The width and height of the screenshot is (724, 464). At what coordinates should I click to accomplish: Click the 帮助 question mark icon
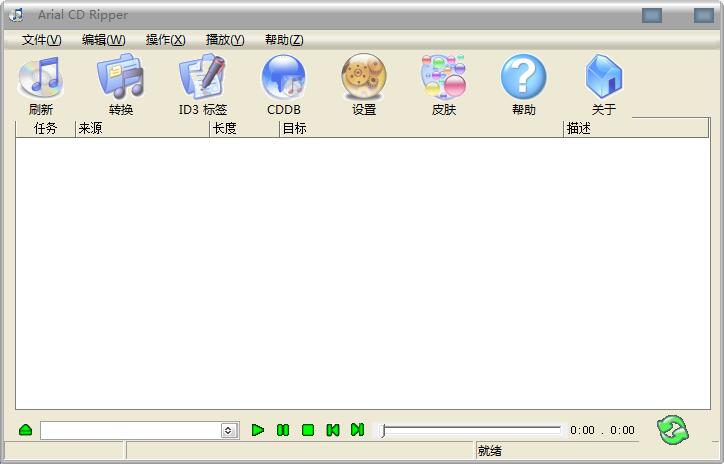click(x=524, y=85)
